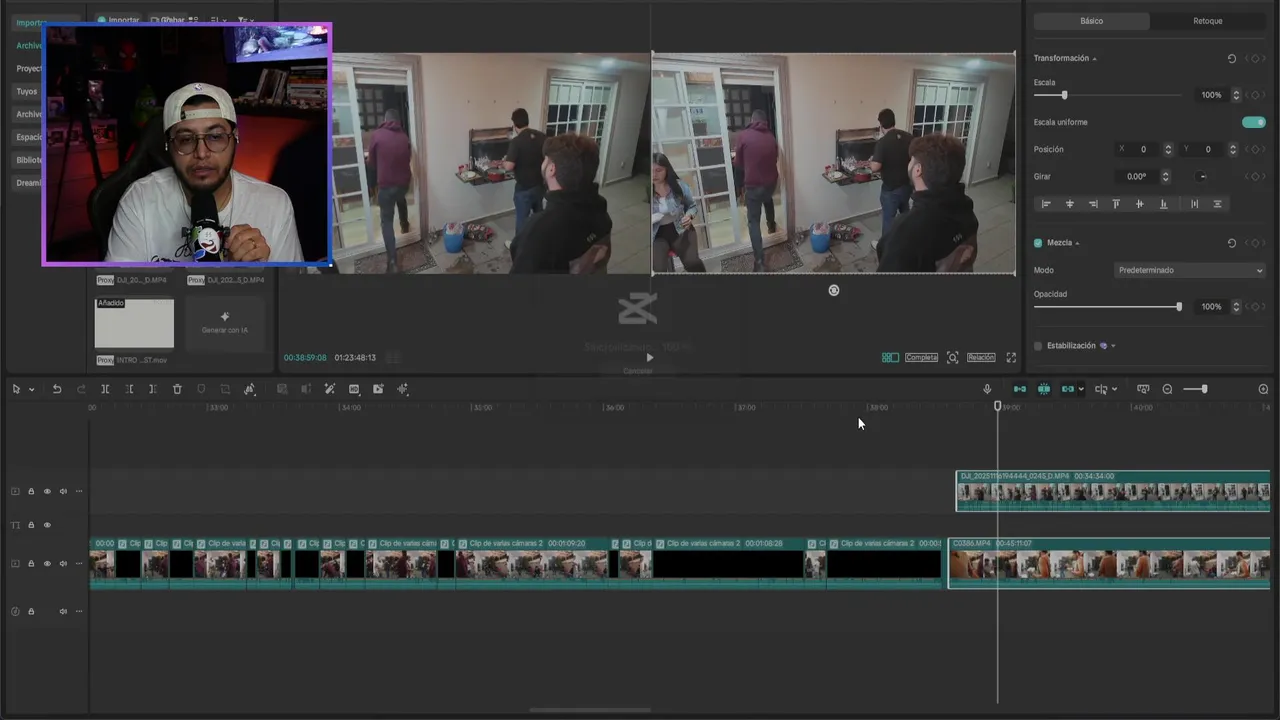
Task: Reset the Mezcla settings
Action: [1232, 243]
